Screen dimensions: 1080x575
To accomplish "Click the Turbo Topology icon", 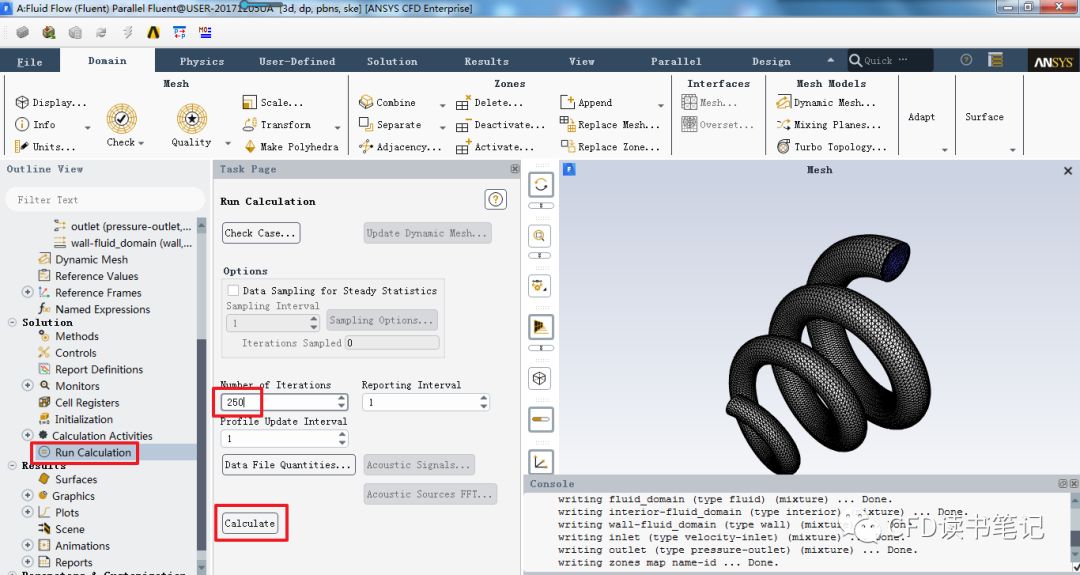I will 785,147.
